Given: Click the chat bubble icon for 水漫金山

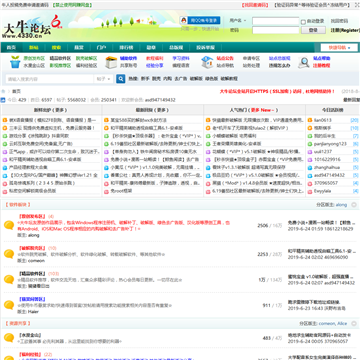Looking at the screenshot, I should [x=9, y=338].
